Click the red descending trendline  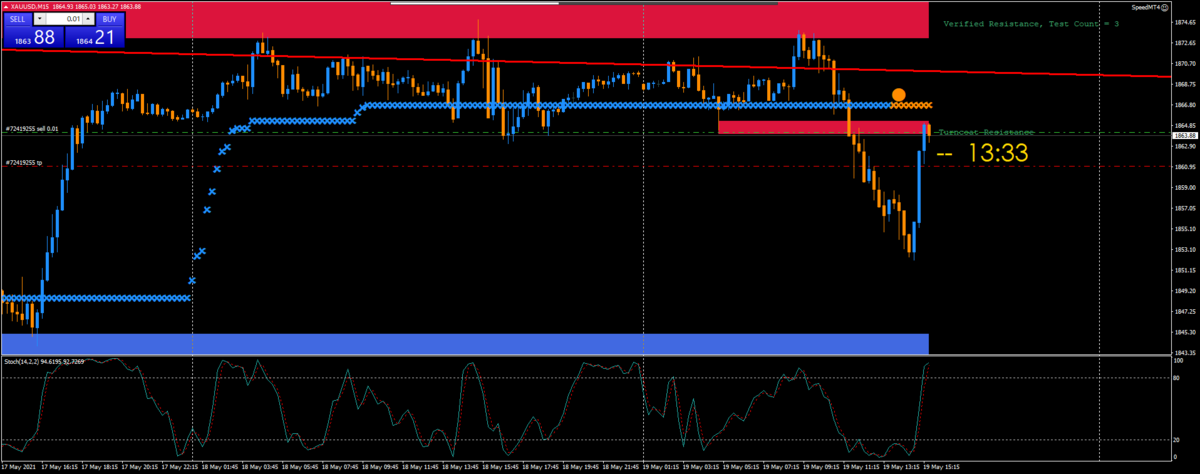click(x=585, y=63)
